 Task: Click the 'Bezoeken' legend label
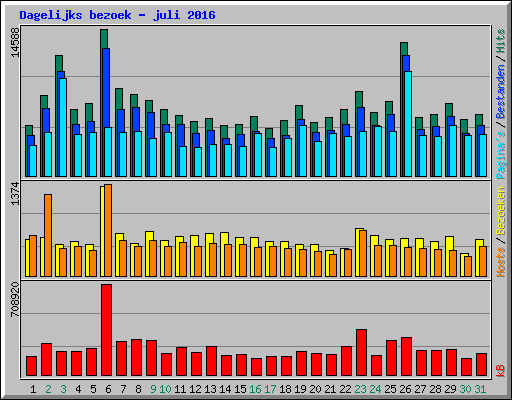coord(500,212)
